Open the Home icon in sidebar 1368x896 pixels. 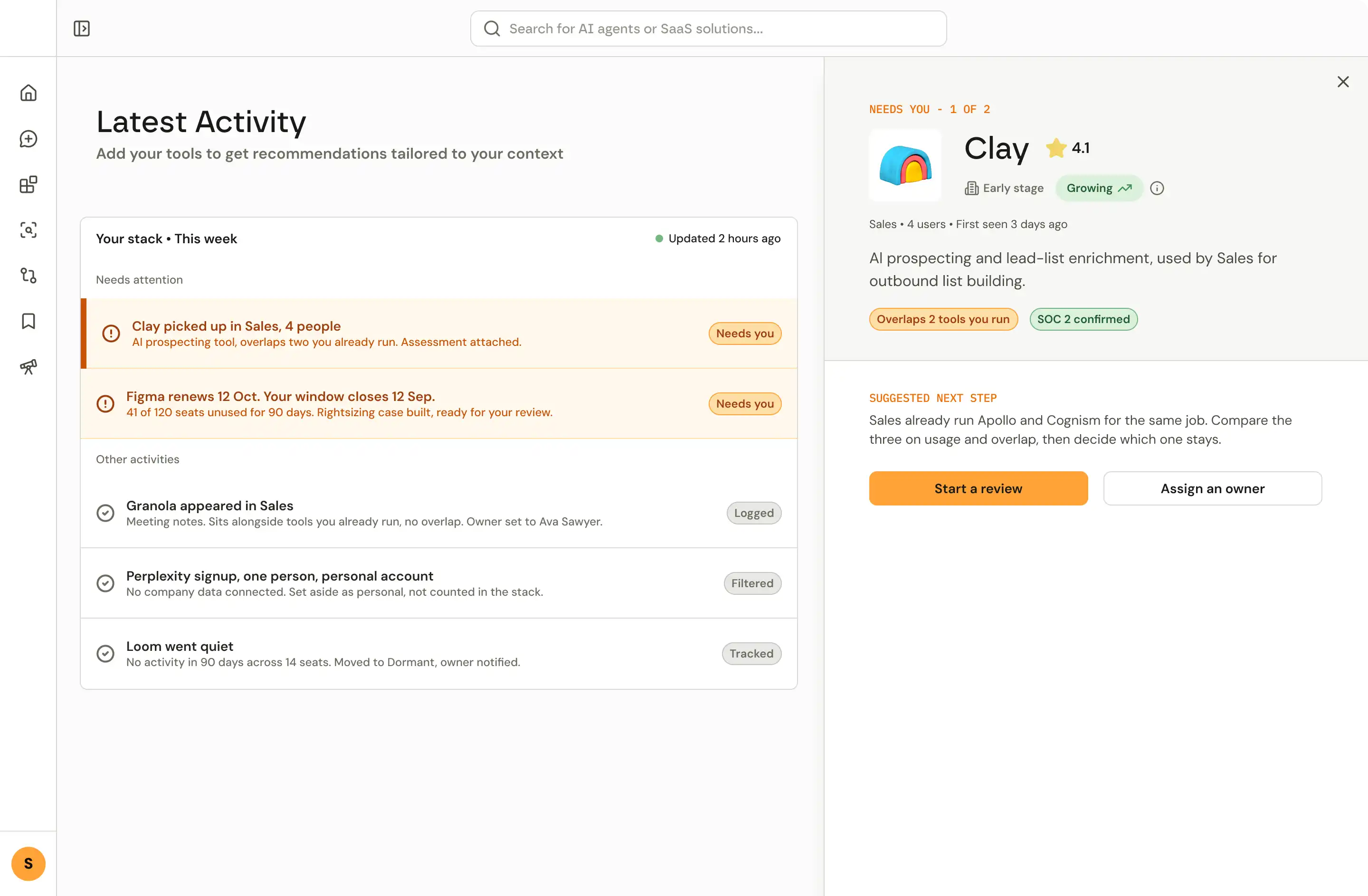28,93
